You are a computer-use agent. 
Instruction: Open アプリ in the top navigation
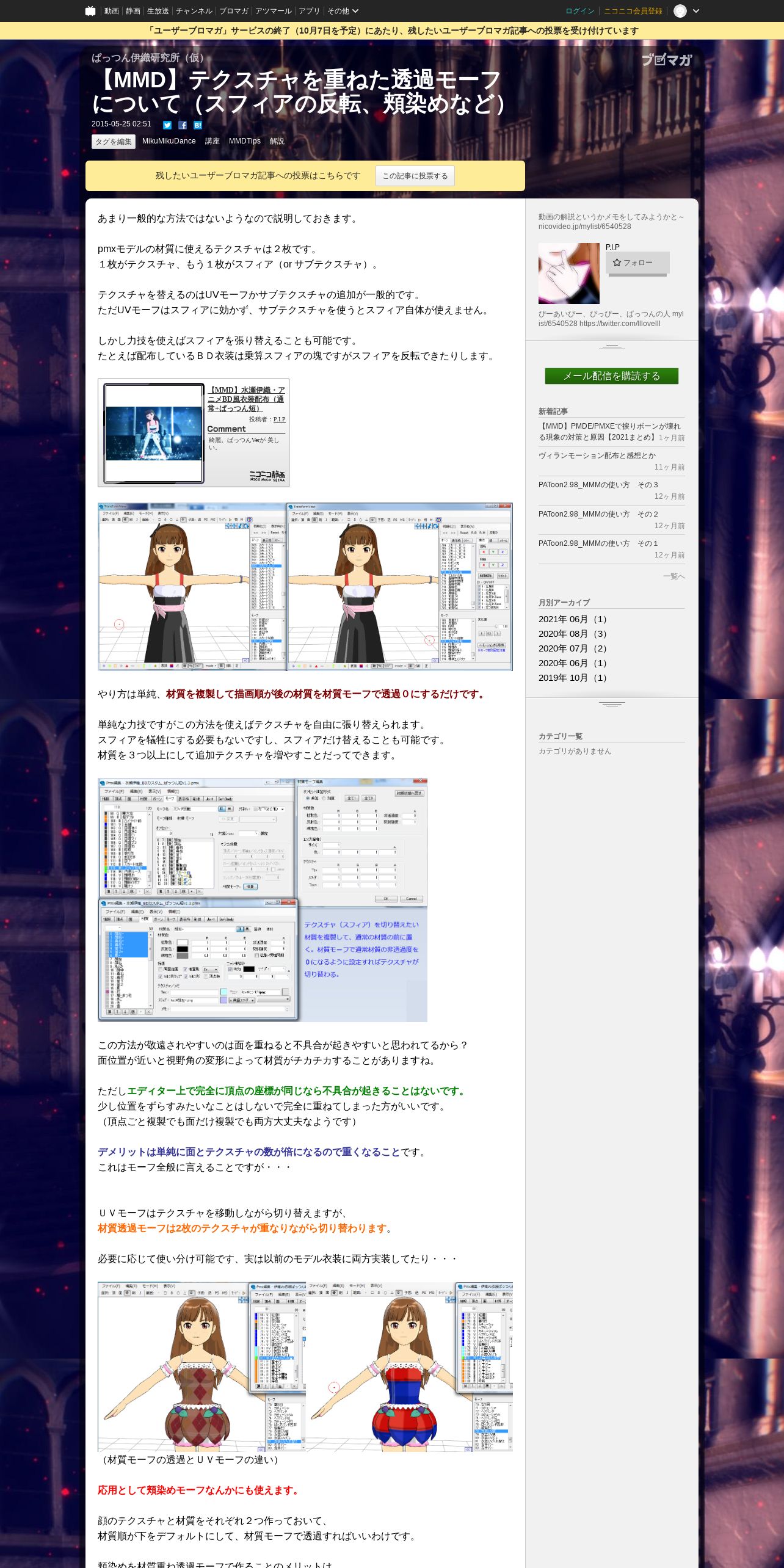(309, 11)
